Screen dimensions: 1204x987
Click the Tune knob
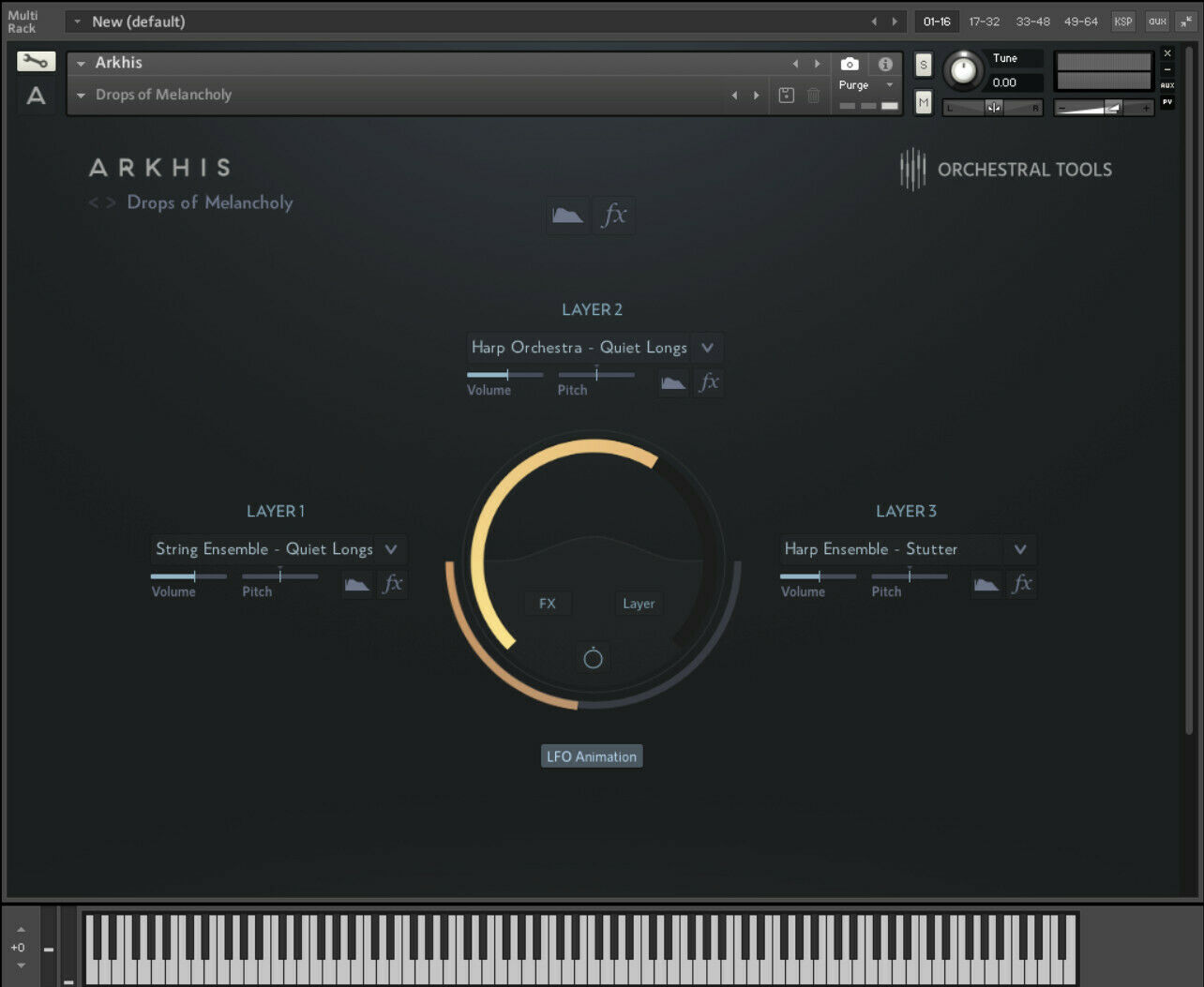[963, 70]
